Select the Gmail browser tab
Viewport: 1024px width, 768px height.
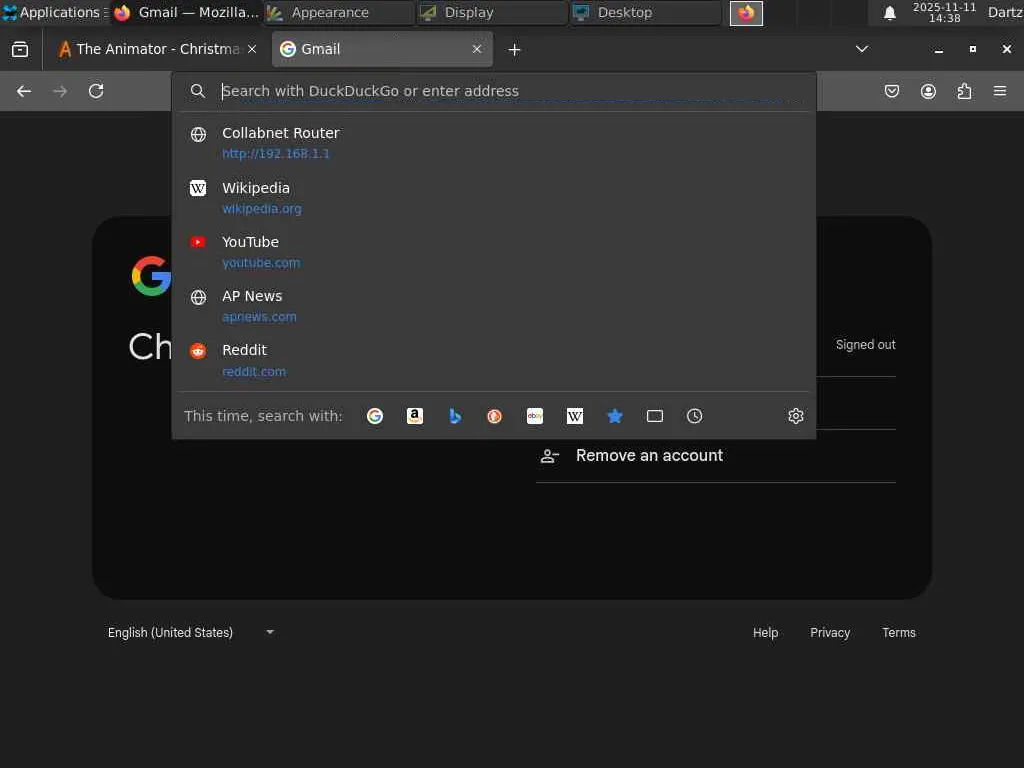point(382,49)
